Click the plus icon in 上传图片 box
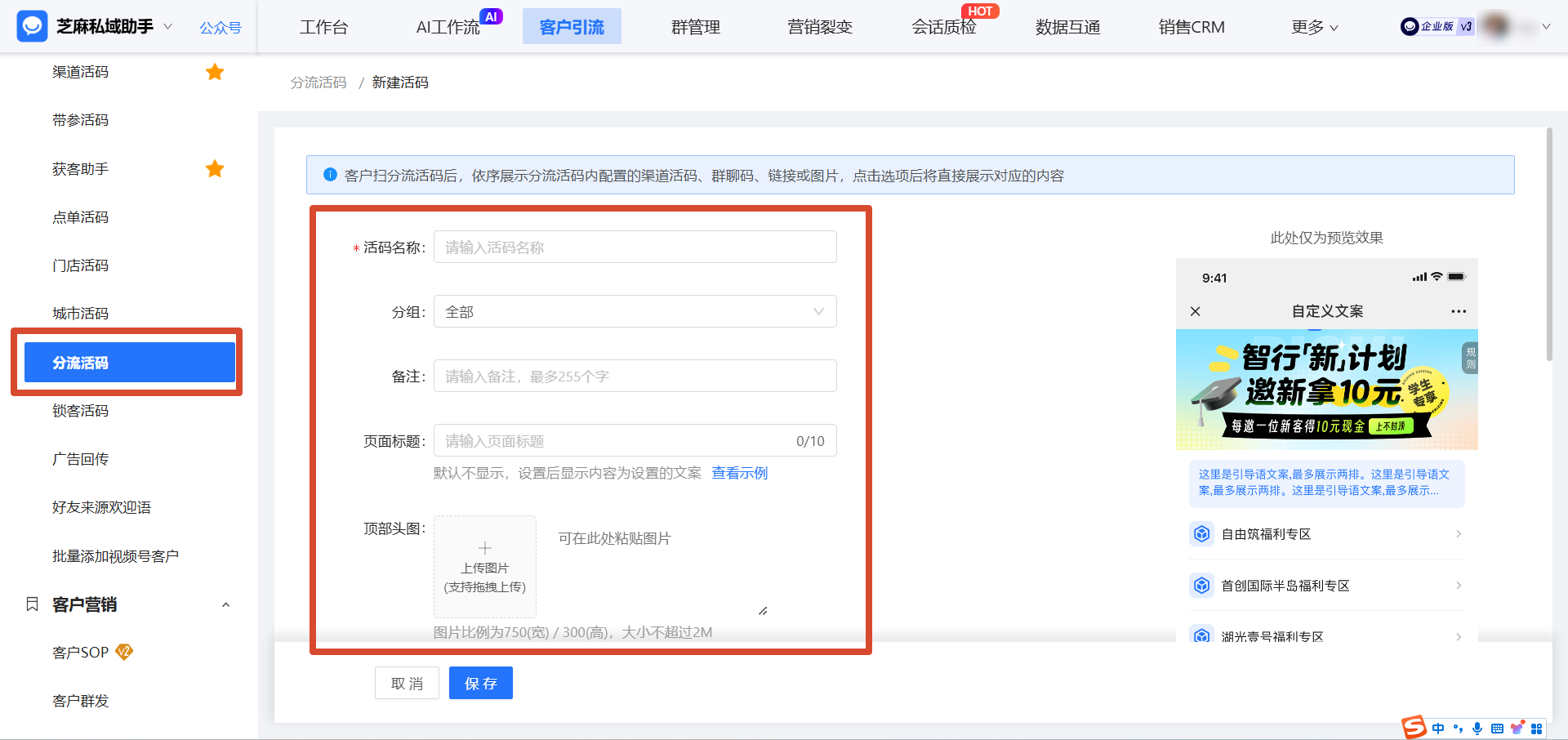 pos(485,548)
